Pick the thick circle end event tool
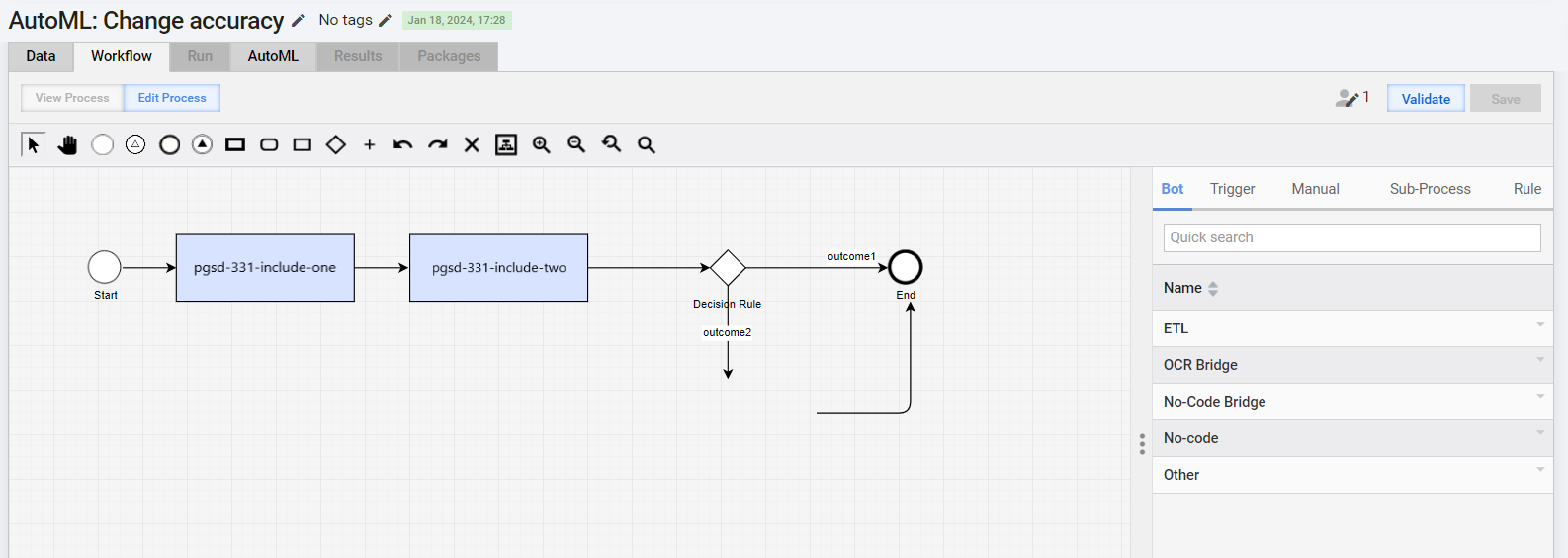Image resolution: width=1568 pixels, height=558 pixels. (169, 144)
